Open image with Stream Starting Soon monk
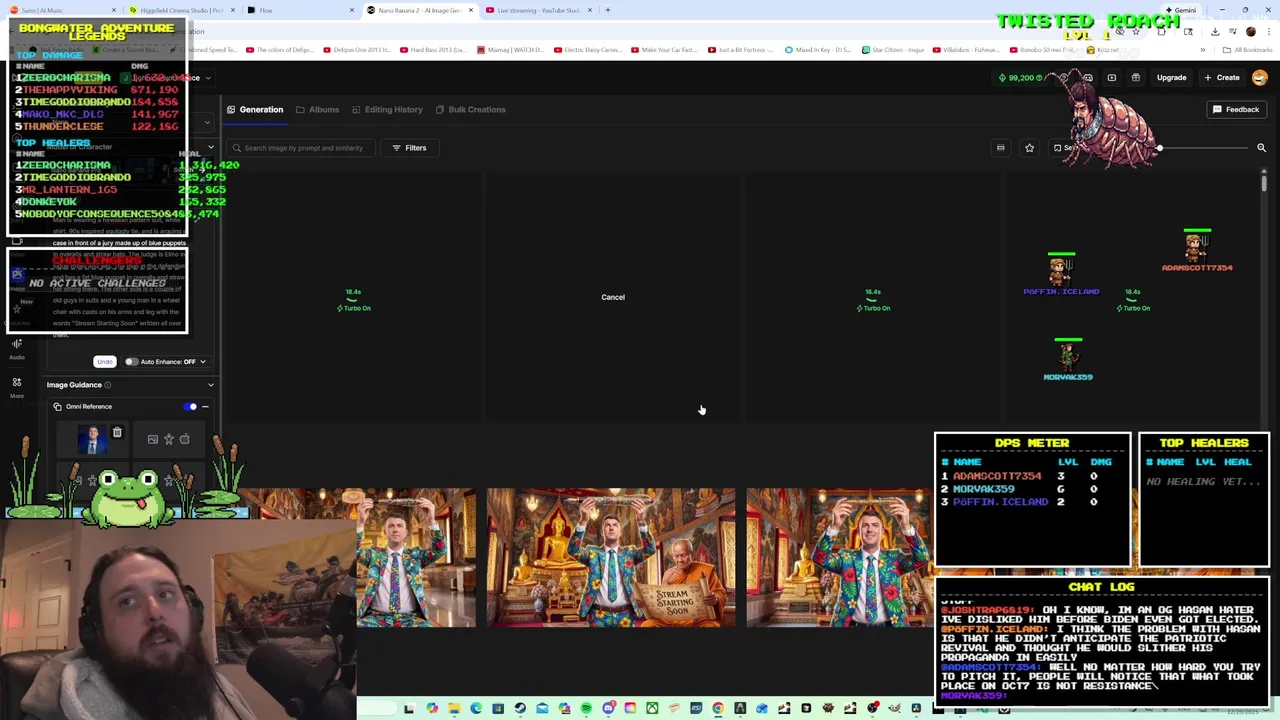 pyautogui.click(x=611, y=557)
